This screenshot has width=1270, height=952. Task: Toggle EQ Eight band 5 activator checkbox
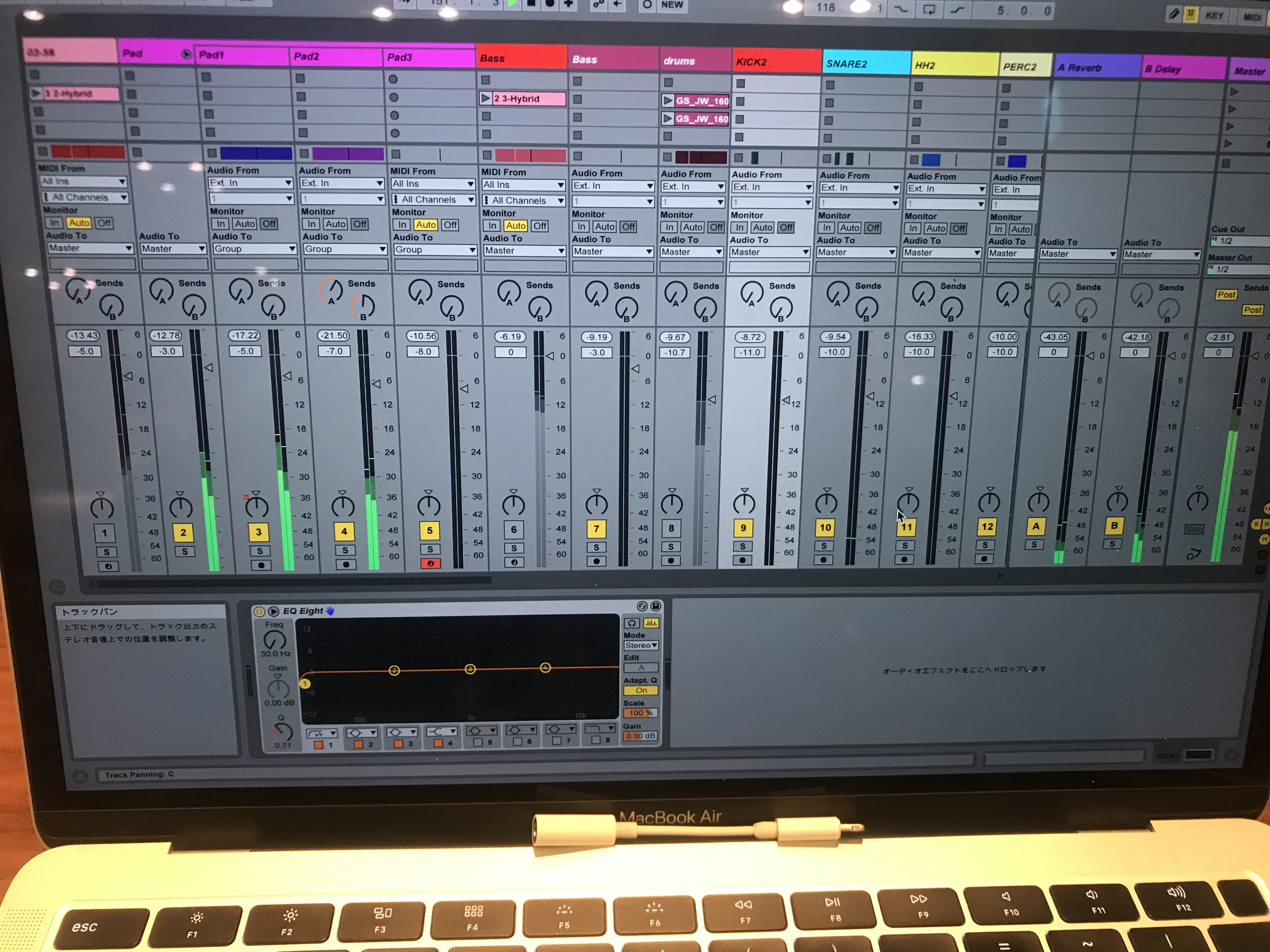478,743
